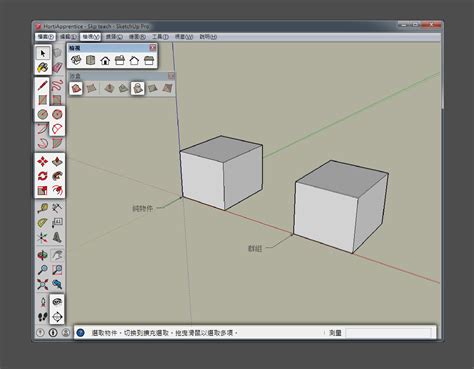Select the Drape tool in 沙盒 toolbar
474x369 pixels.
click(x=138, y=88)
